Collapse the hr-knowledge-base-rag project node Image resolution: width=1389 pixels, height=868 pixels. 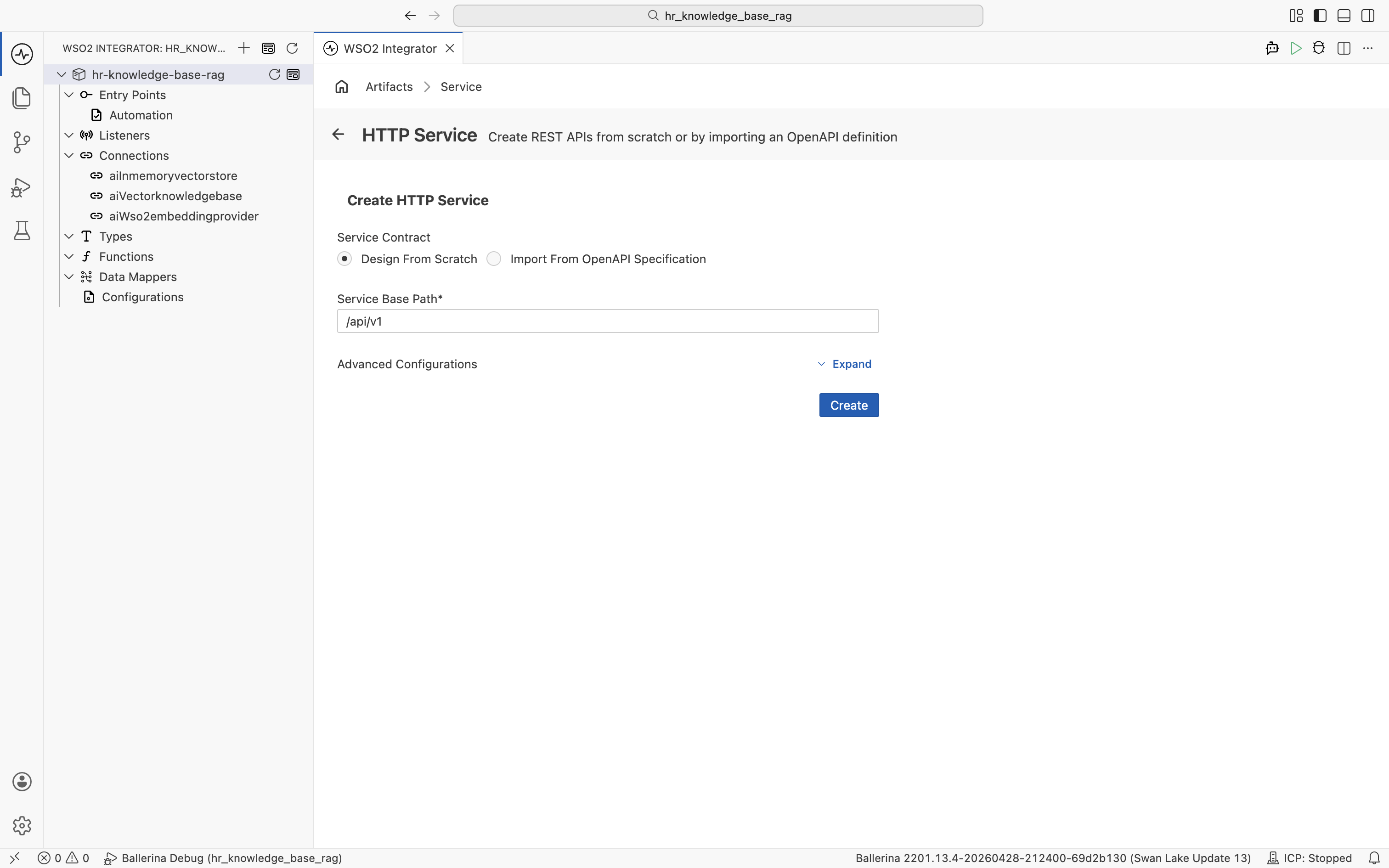(x=62, y=74)
